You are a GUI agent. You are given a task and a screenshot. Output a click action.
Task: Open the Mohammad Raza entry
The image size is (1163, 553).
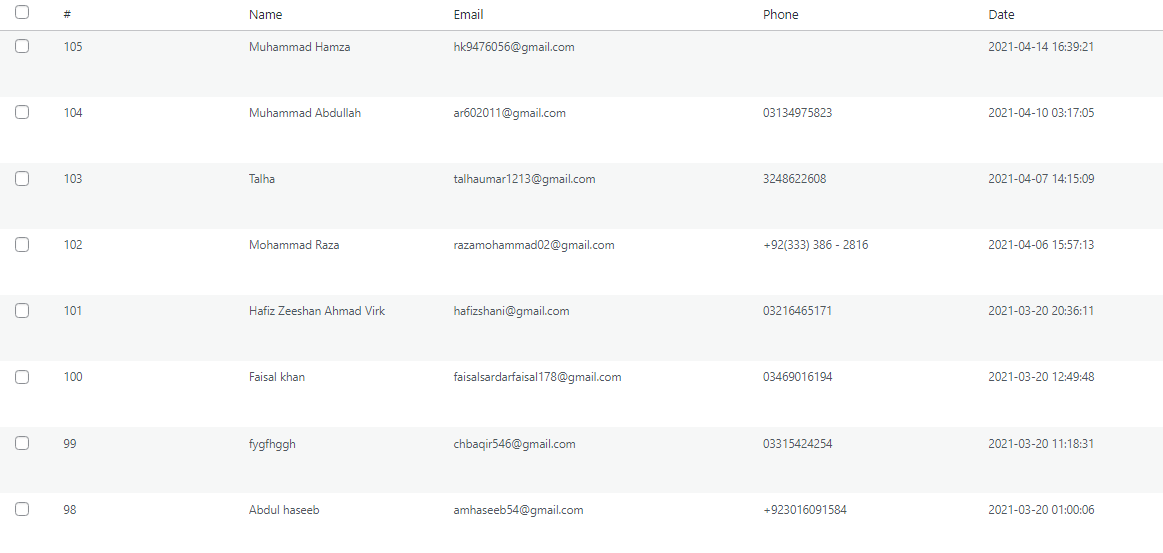coord(294,245)
